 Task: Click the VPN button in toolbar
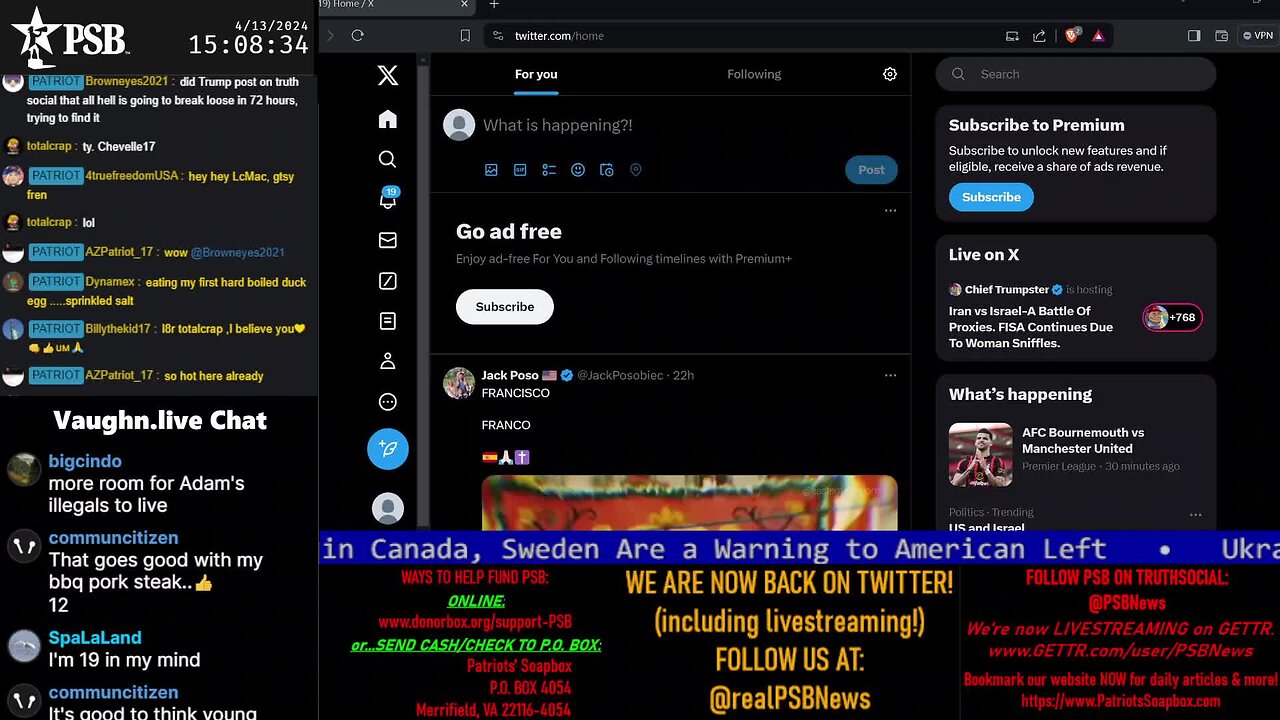tap(1258, 35)
